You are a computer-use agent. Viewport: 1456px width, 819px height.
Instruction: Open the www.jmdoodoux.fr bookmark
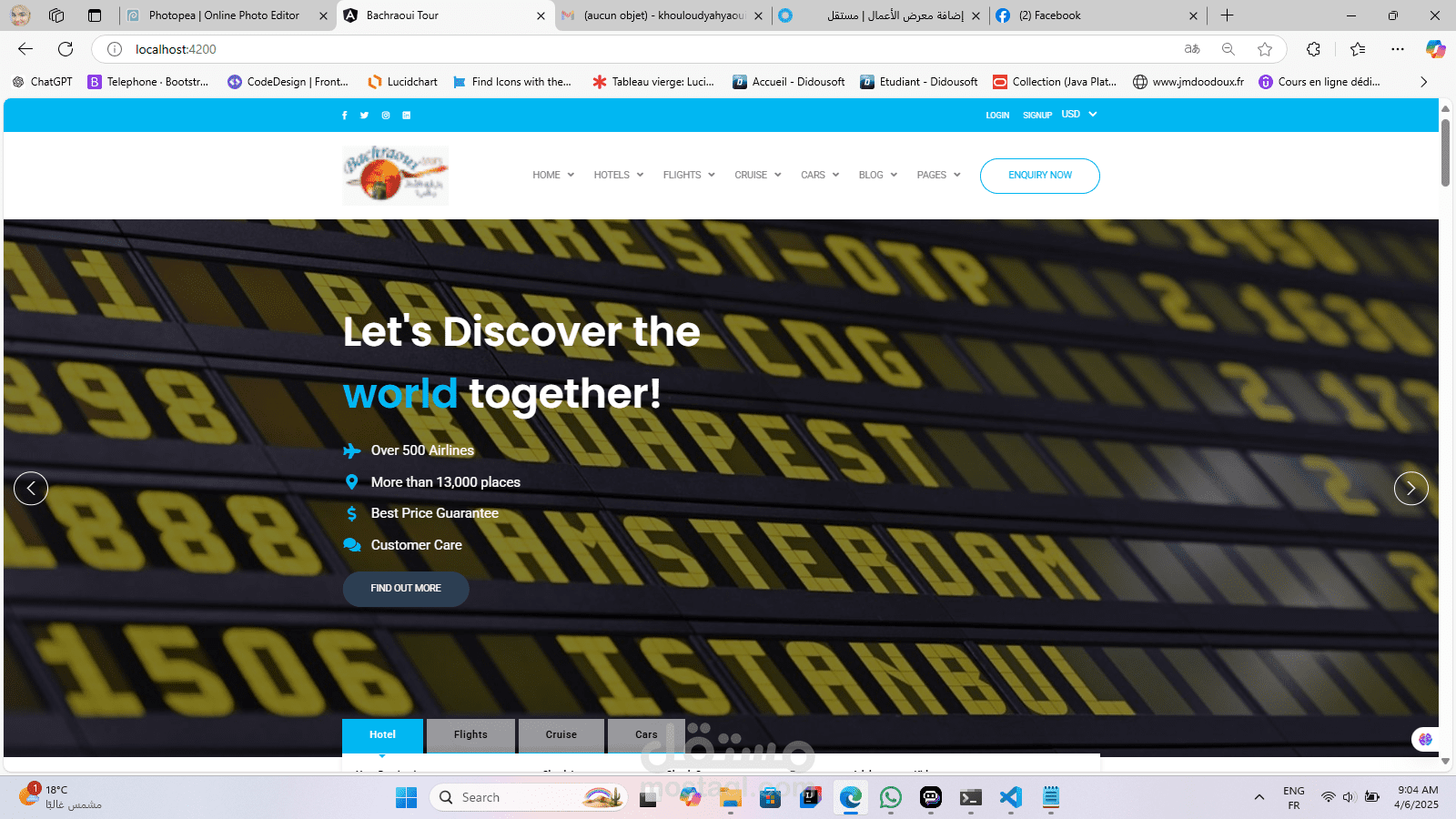pos(1188,82)
